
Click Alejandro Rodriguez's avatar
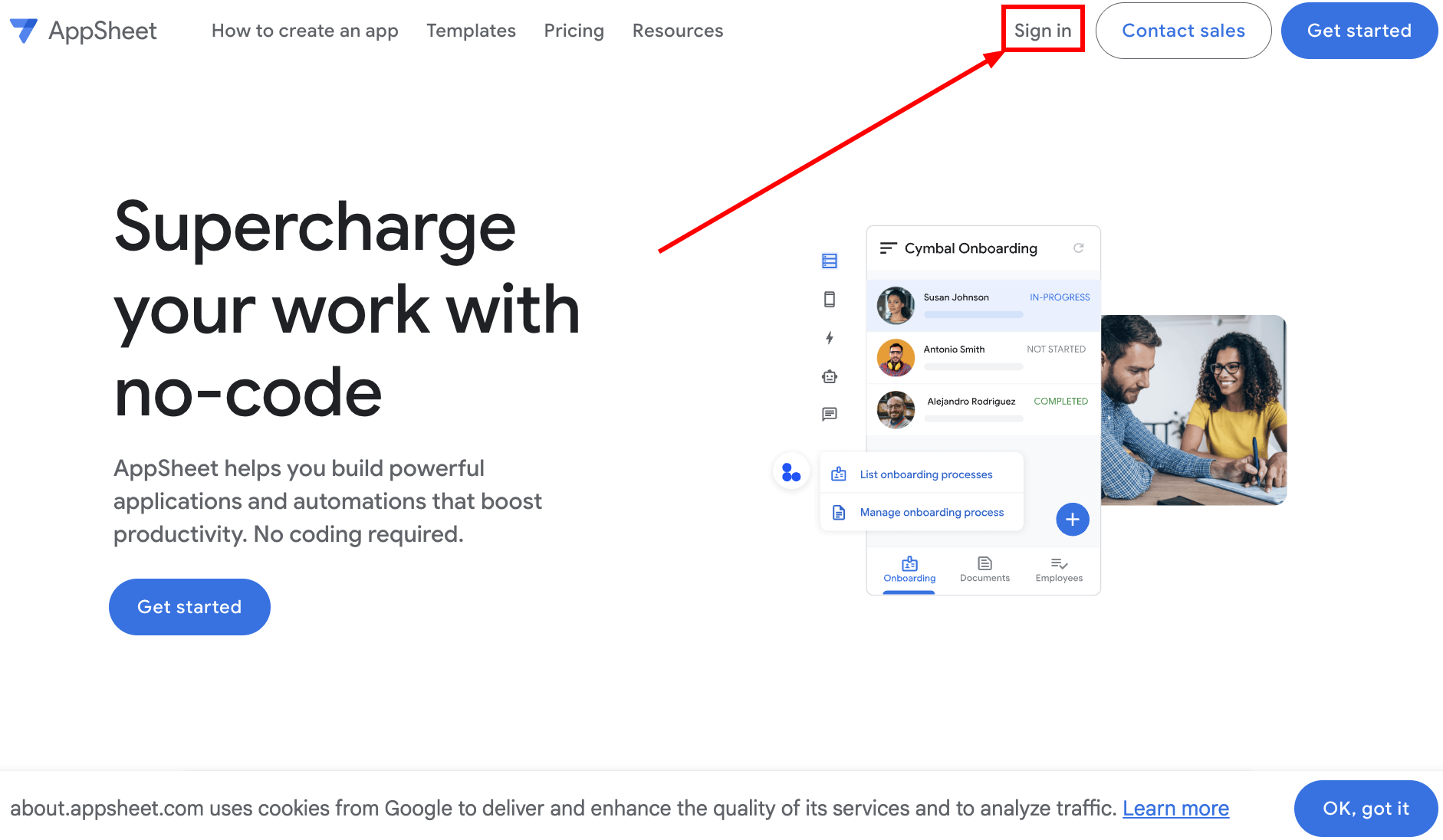896,410
